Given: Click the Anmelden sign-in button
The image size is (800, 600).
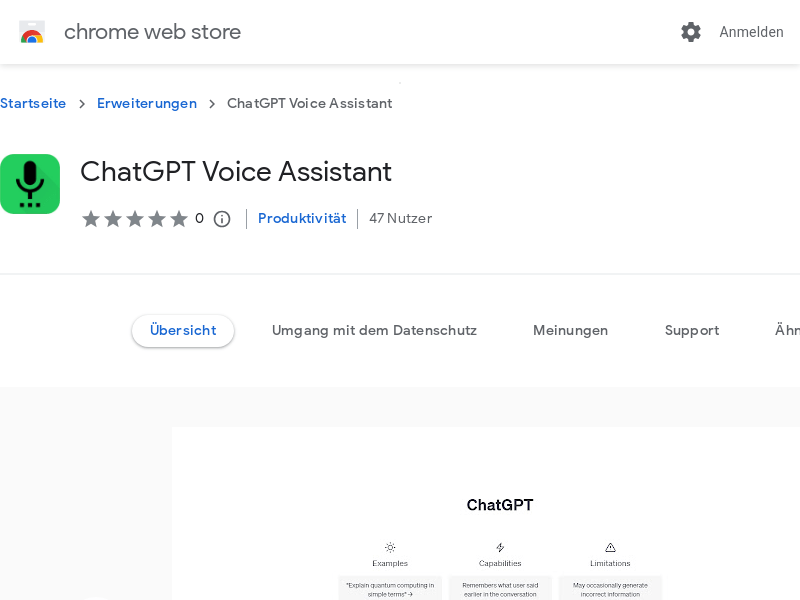Looking at the screenshot, I should click(x=751, y=32).
